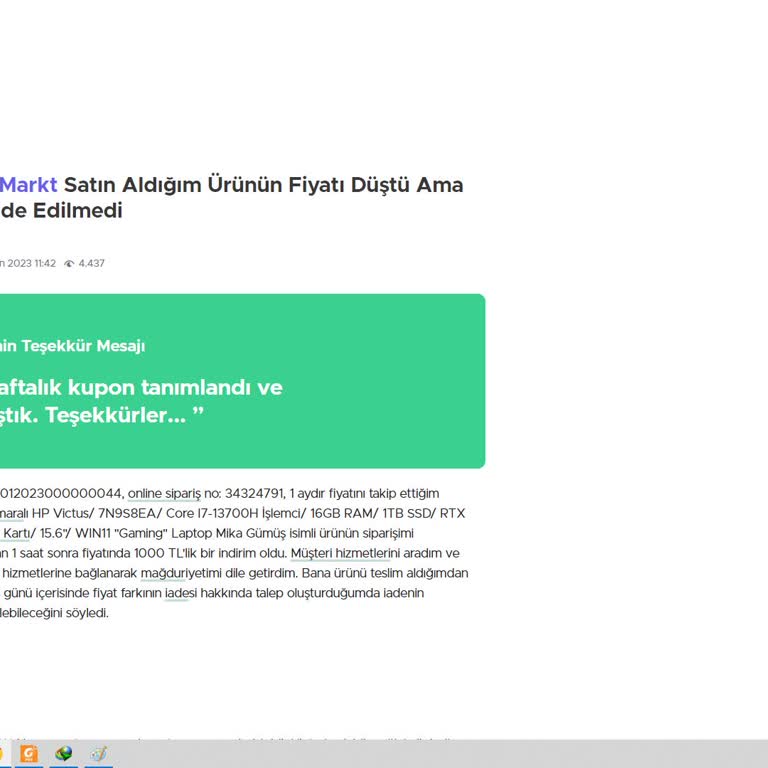Click the underlined word 'mağduriyetimi'

181,573
